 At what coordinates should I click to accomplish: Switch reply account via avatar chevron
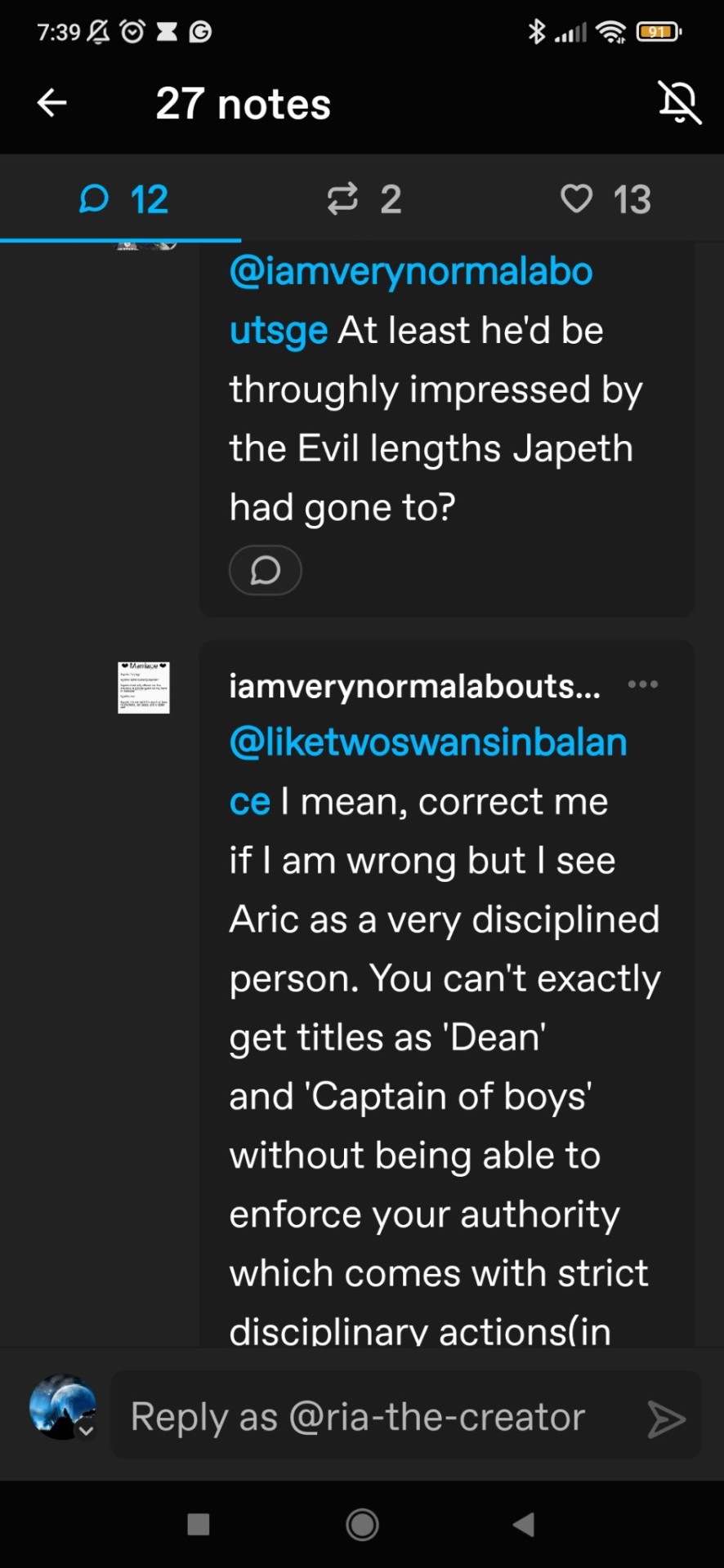(85, 1430)
